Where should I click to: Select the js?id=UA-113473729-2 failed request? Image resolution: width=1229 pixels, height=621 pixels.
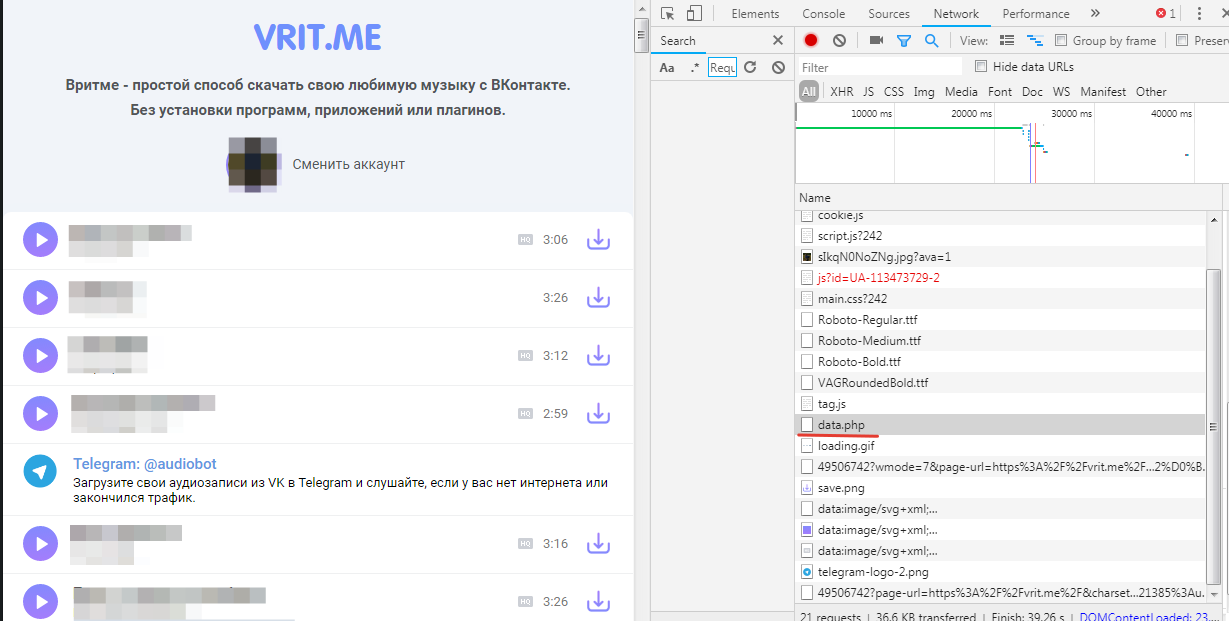pos(1001,278)
